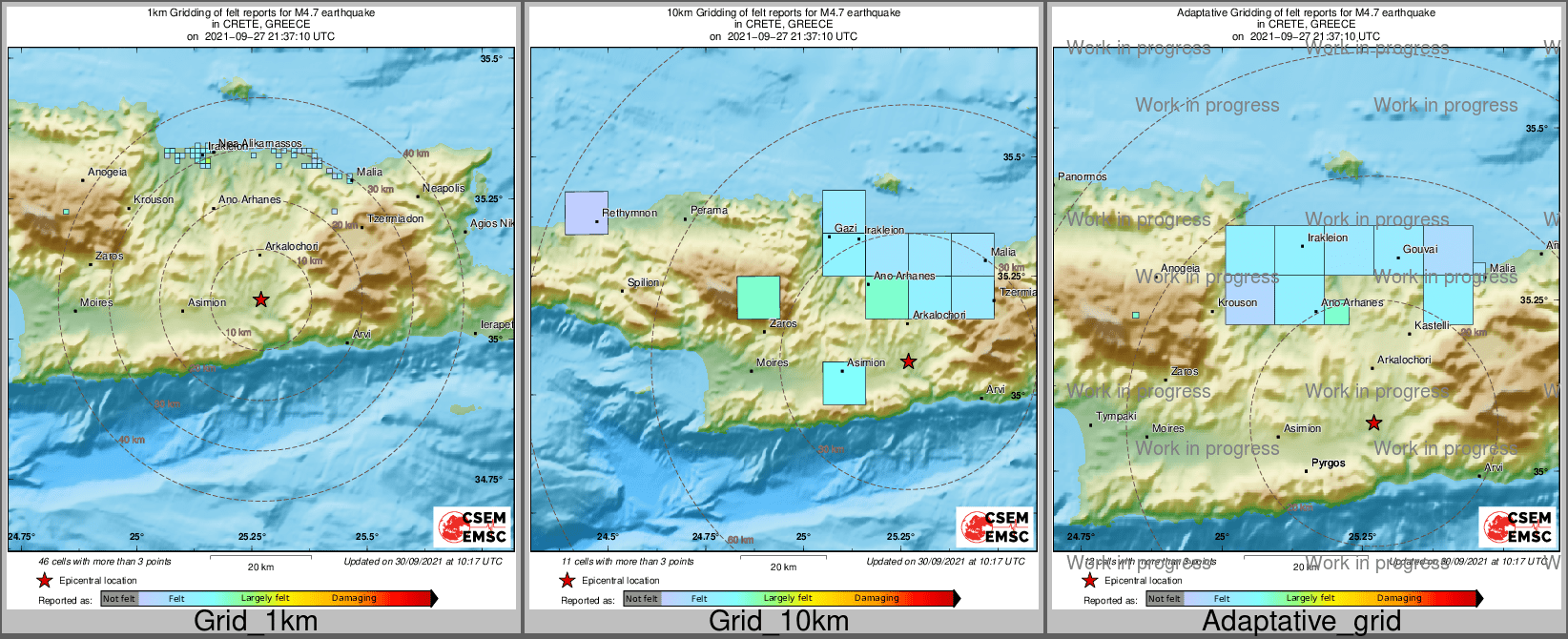This screenshot has width=1568, height=639.
Task: Open the Grid_1km caption label
Action: (256, 621)
